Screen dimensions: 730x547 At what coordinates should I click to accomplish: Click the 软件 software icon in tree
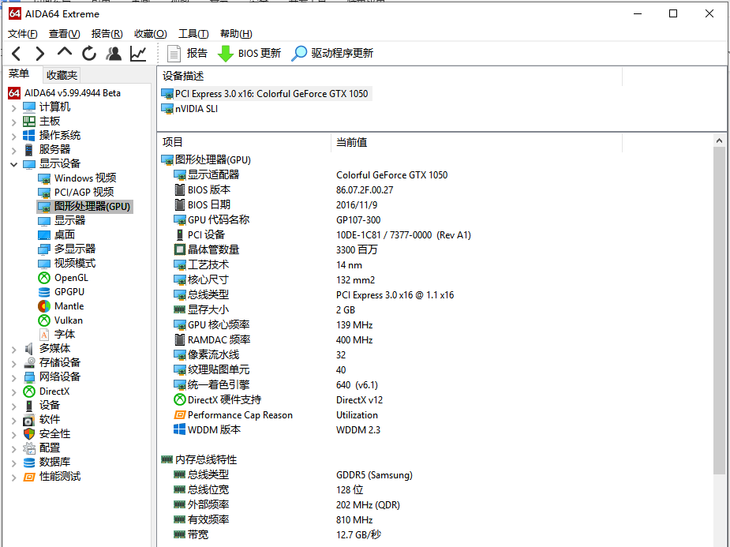point(29,420)
